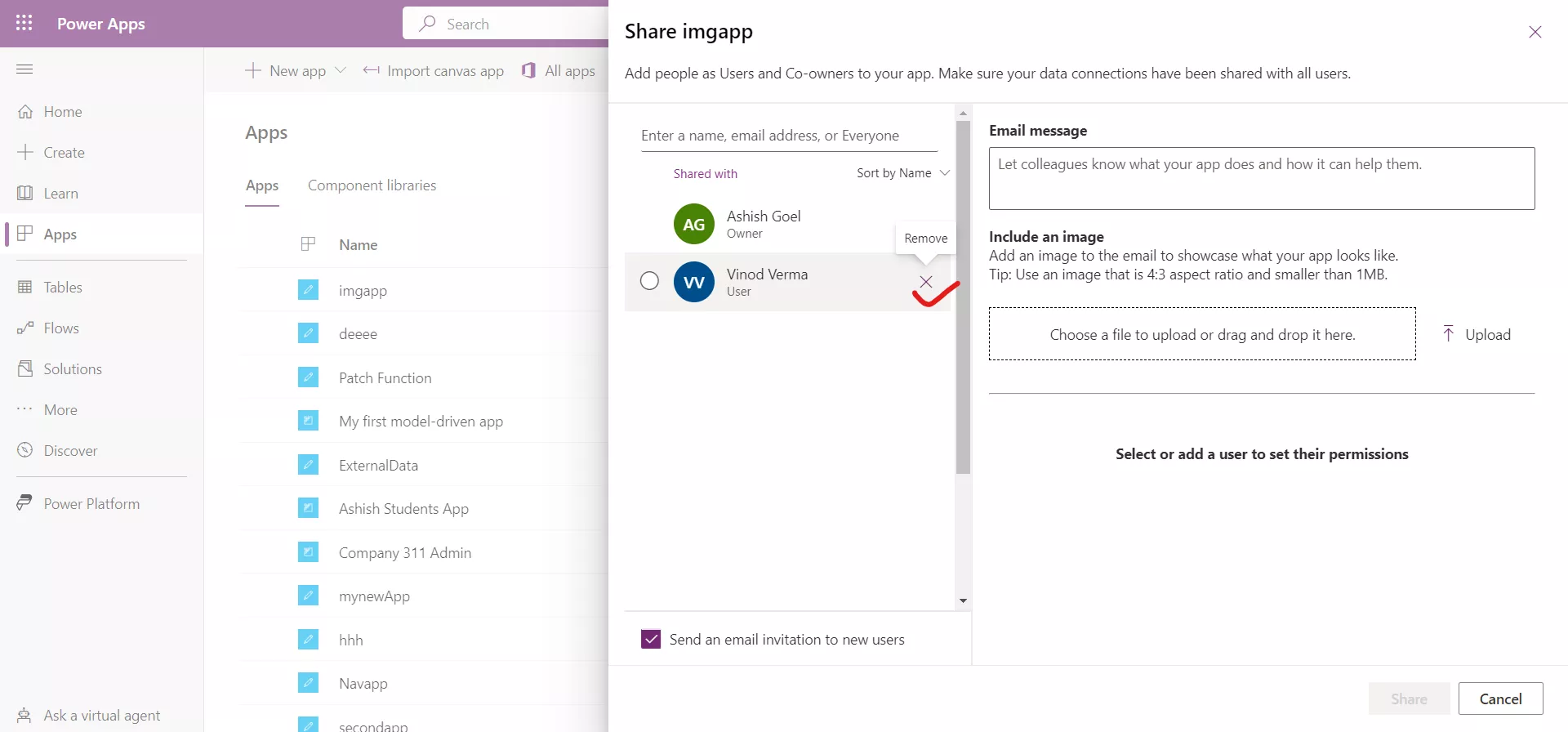1568x732 pixels.
Task: Click the Search box
Action: [506, 24]
